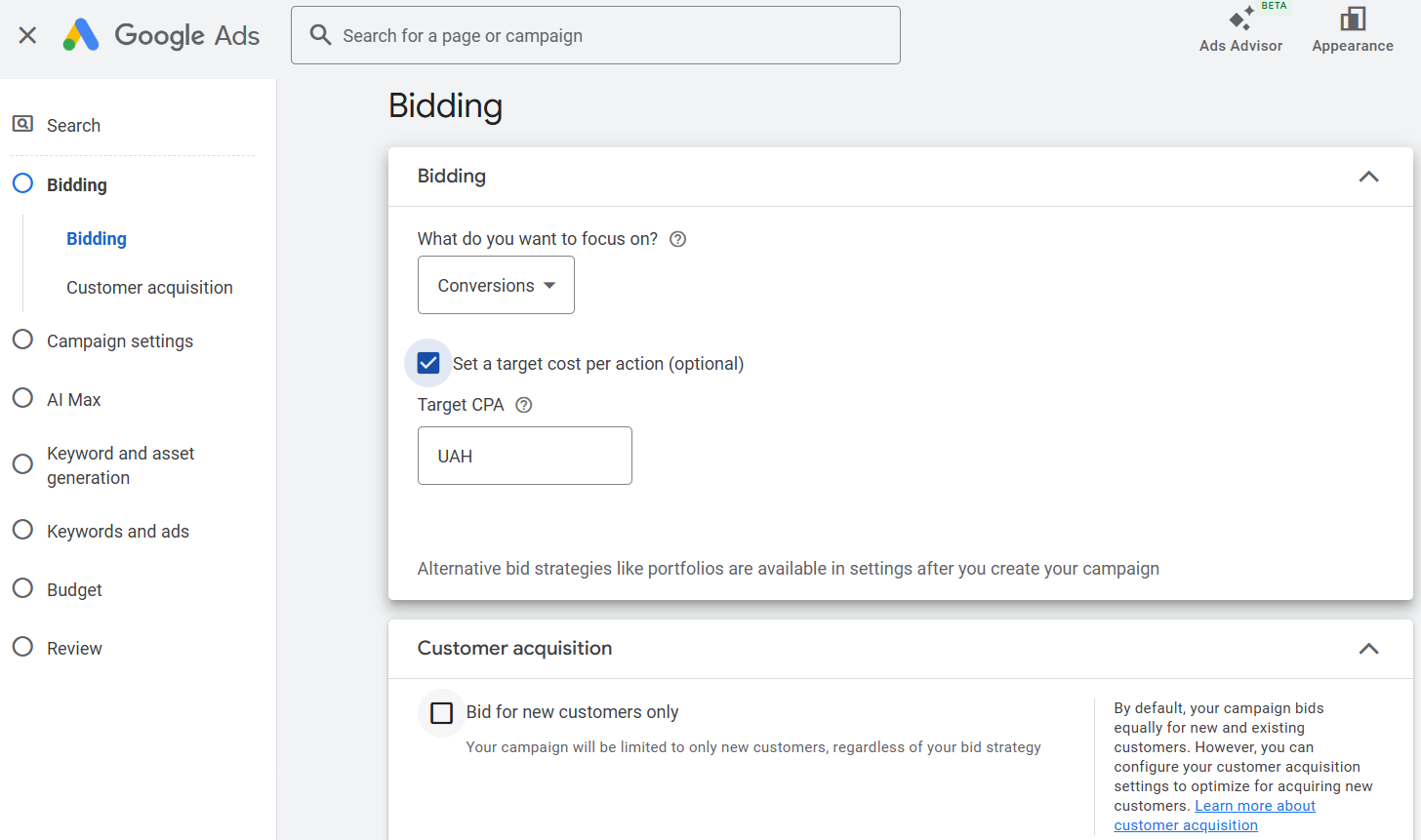1421x840 pixels.
Task: Click the magnifier icon in search bar
Action: pos(320,35)
